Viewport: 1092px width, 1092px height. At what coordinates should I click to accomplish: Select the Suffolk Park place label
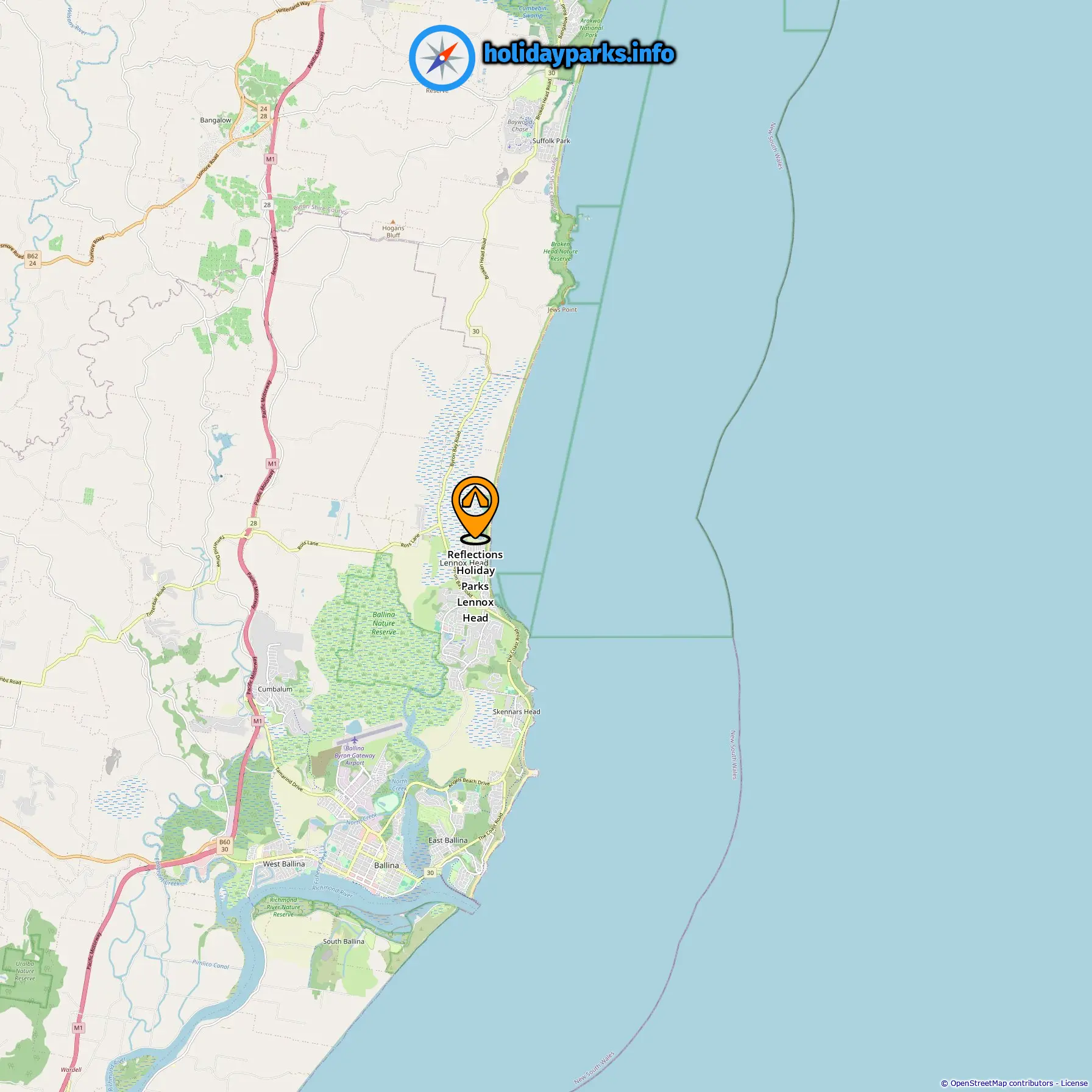point(551,141)
